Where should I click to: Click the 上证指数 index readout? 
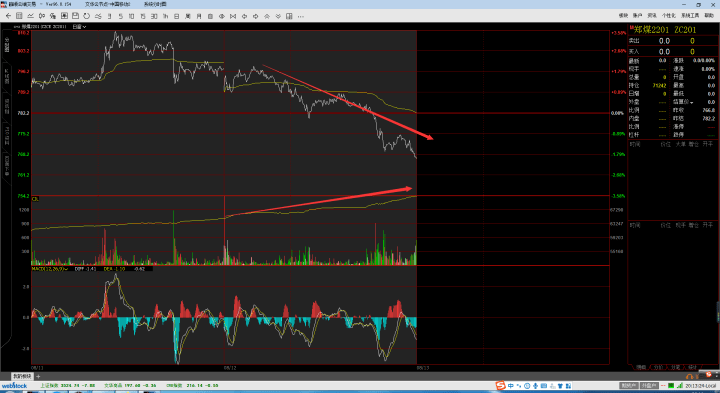click(68, 386)
